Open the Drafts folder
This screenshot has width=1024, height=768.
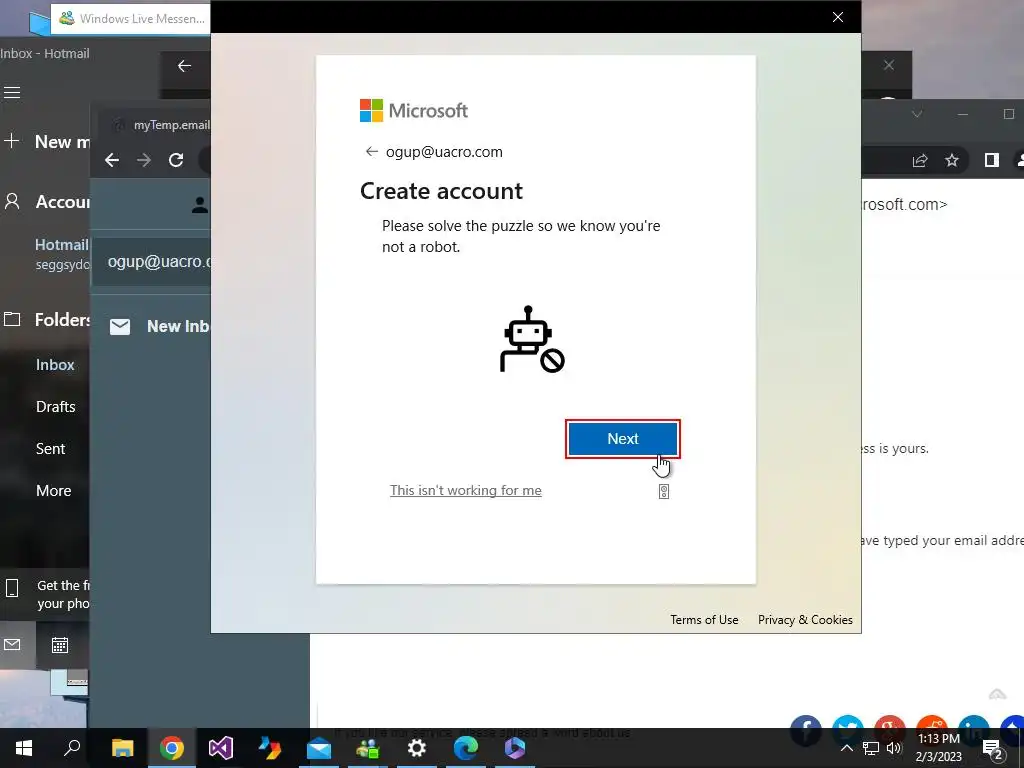click(56, 406)
